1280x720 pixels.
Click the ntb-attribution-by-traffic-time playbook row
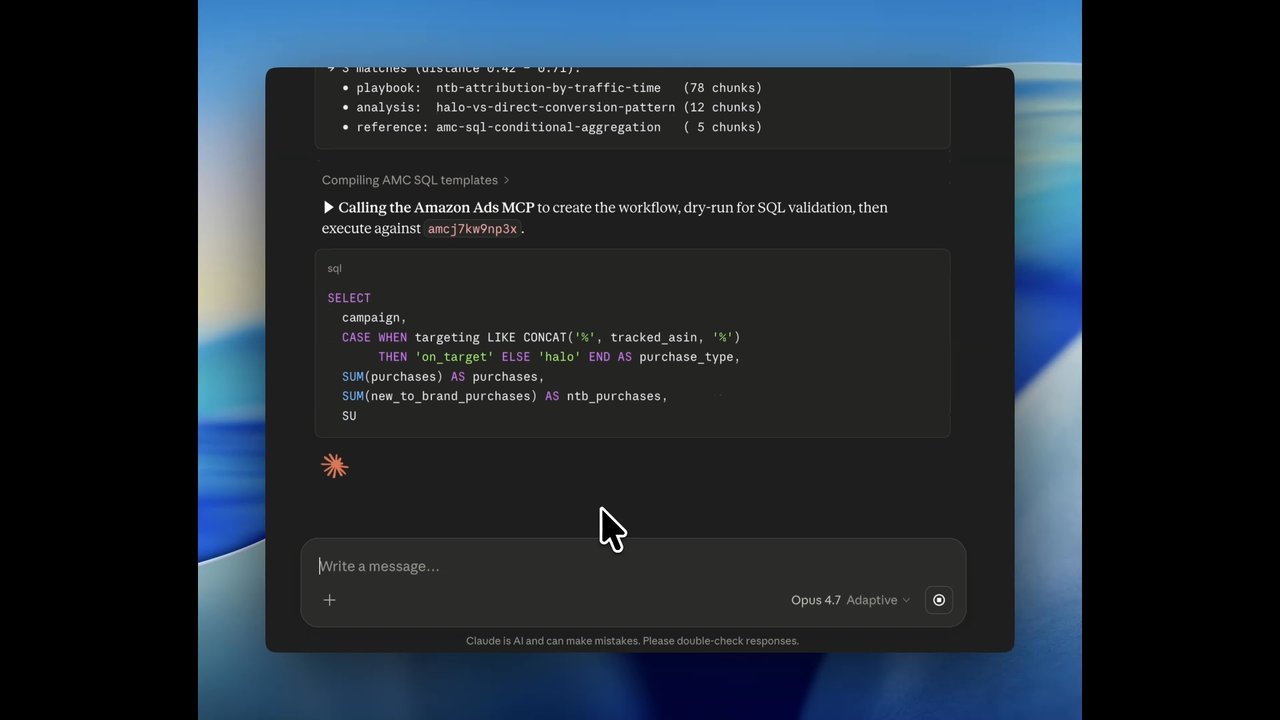551,88
